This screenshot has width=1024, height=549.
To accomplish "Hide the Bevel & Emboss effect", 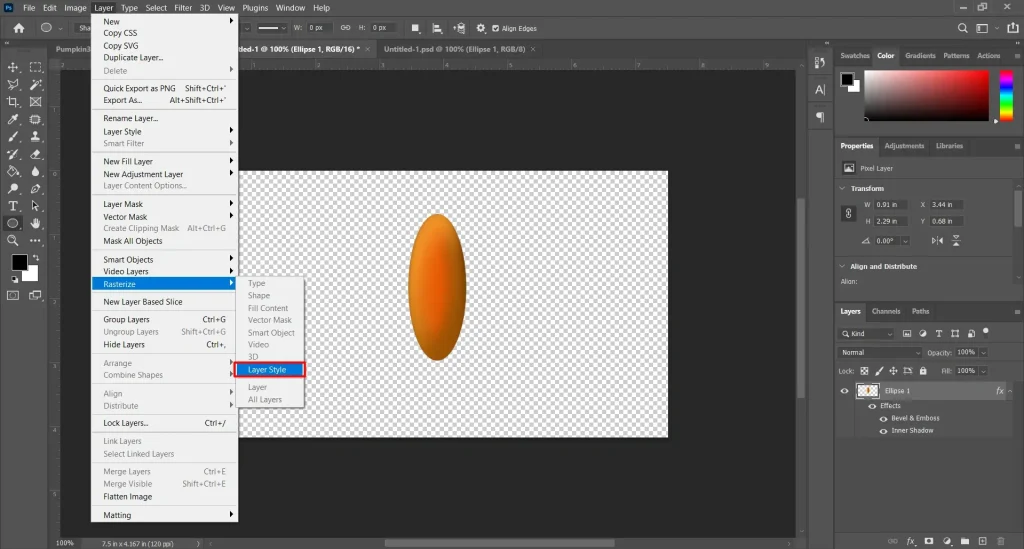I will [x=884, y=418].
